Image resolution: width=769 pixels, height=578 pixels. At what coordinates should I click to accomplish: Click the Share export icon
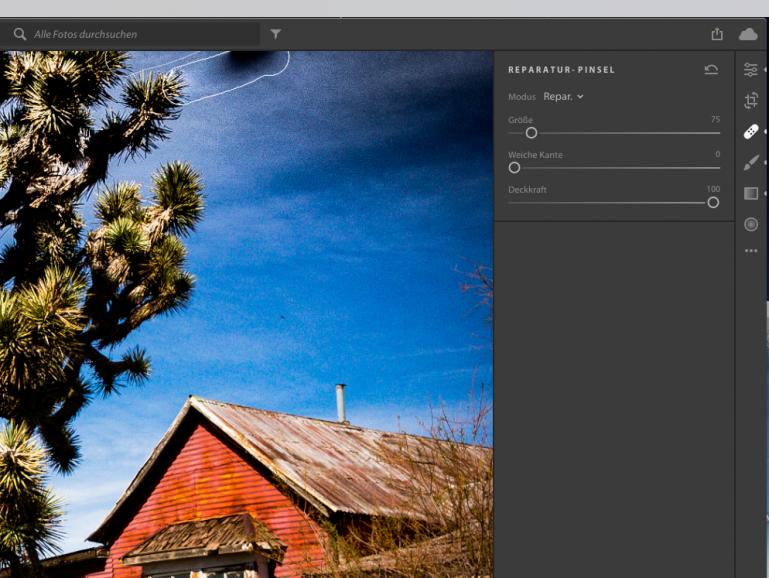click(x=717, y=34)
